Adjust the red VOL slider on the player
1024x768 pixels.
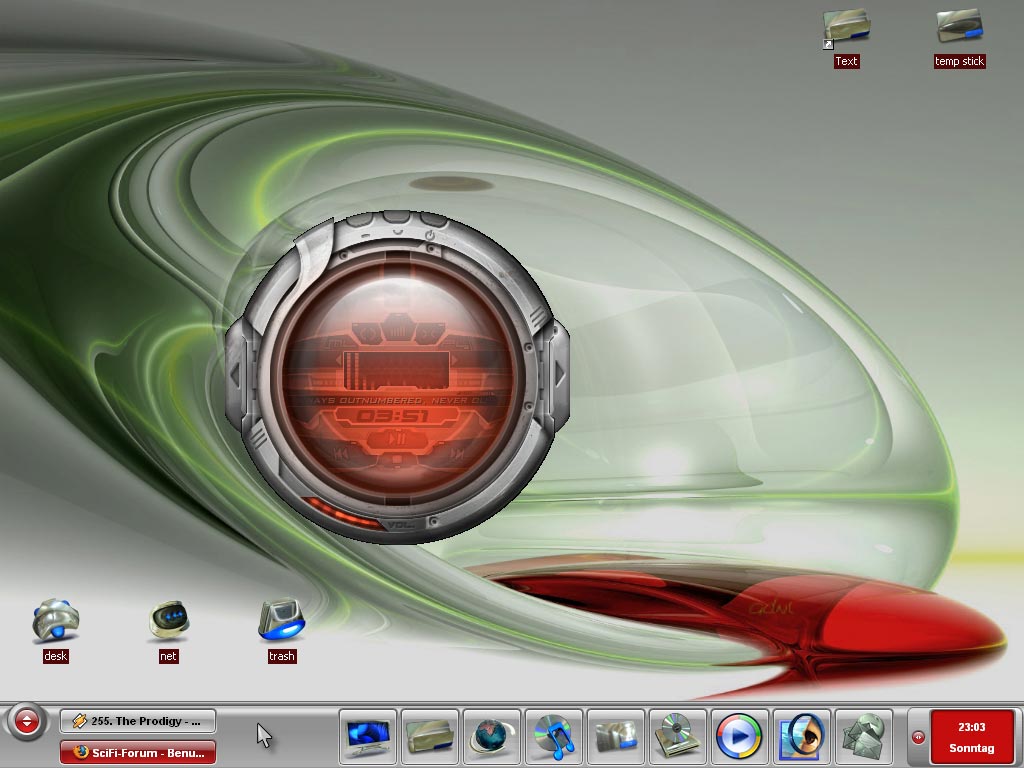(342, 512)
